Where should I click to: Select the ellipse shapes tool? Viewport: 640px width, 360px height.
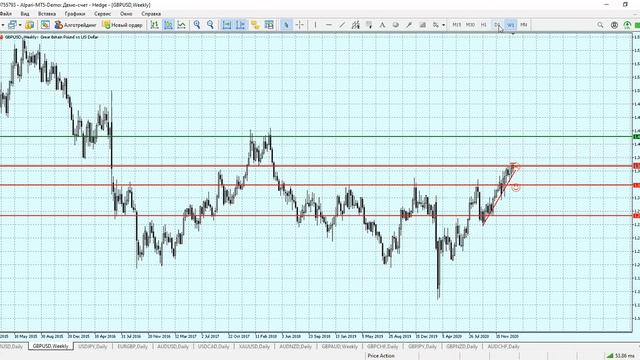coord(396,25)
